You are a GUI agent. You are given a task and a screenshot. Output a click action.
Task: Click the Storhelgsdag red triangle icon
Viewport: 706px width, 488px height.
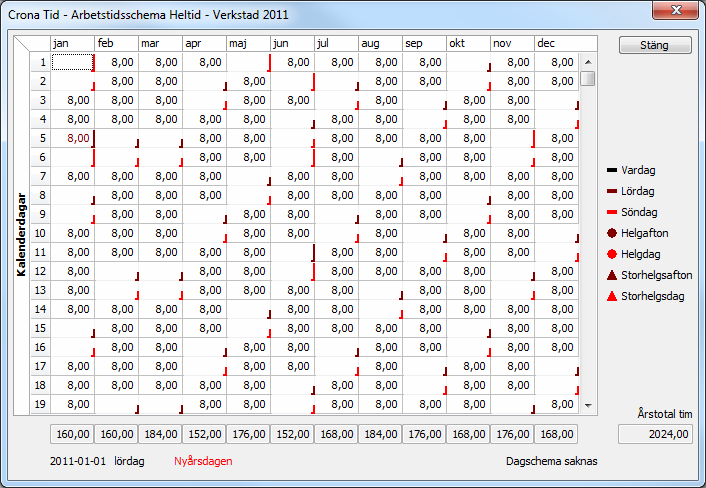coord(611,296)
